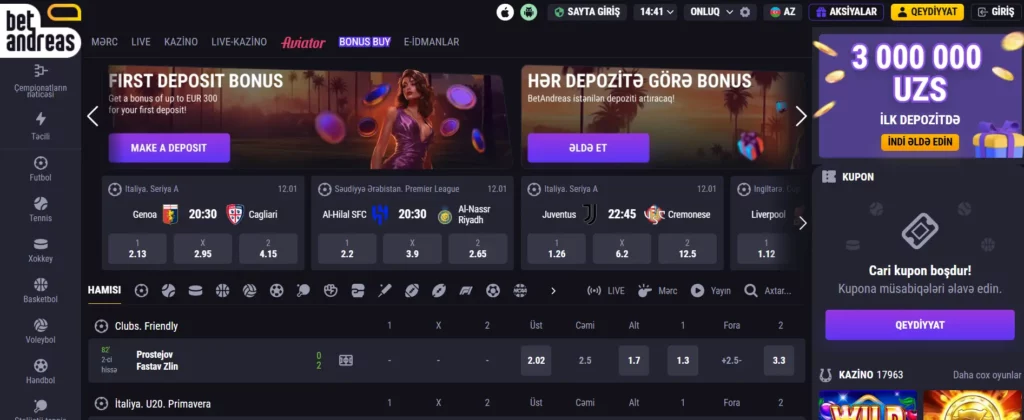
Task: Open the settings gear in the header
Action: 744,12
